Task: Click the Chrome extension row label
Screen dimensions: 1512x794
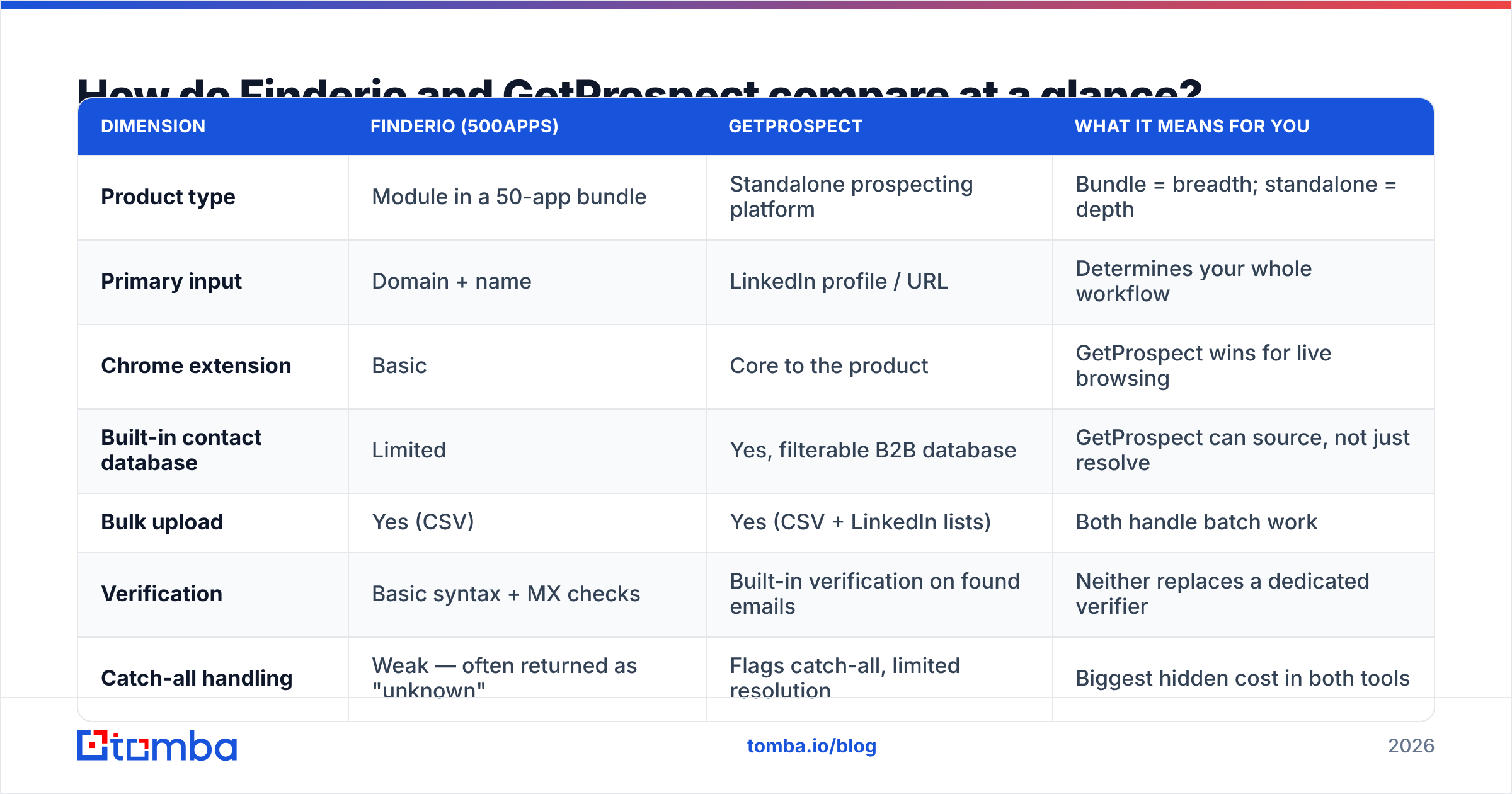Action: [196, 365]
